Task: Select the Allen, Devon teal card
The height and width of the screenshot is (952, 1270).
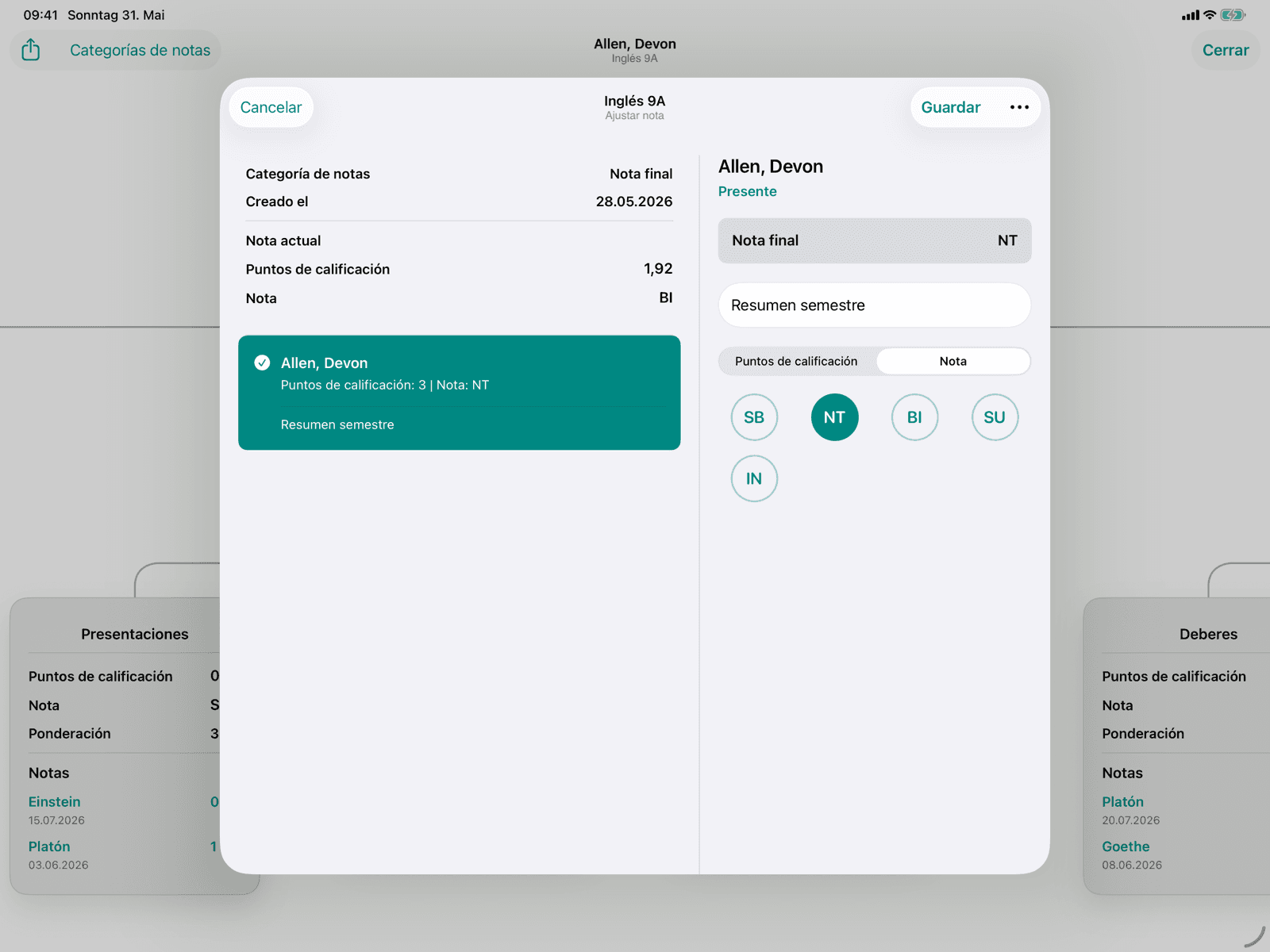Action: 460,393
